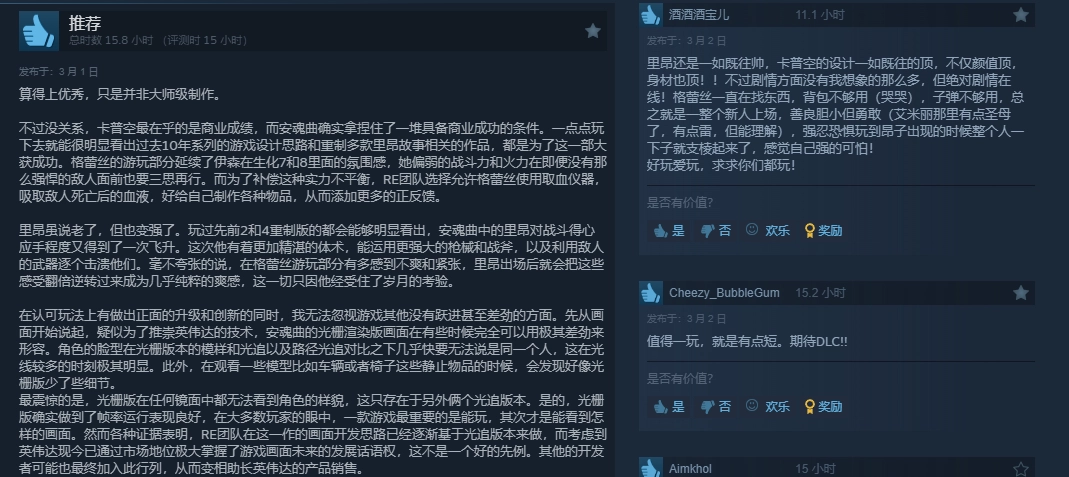Vote 否 on Cheezy_BubbleGum's review
Screen dimensions: 1069x477
(x=716, y=406)
